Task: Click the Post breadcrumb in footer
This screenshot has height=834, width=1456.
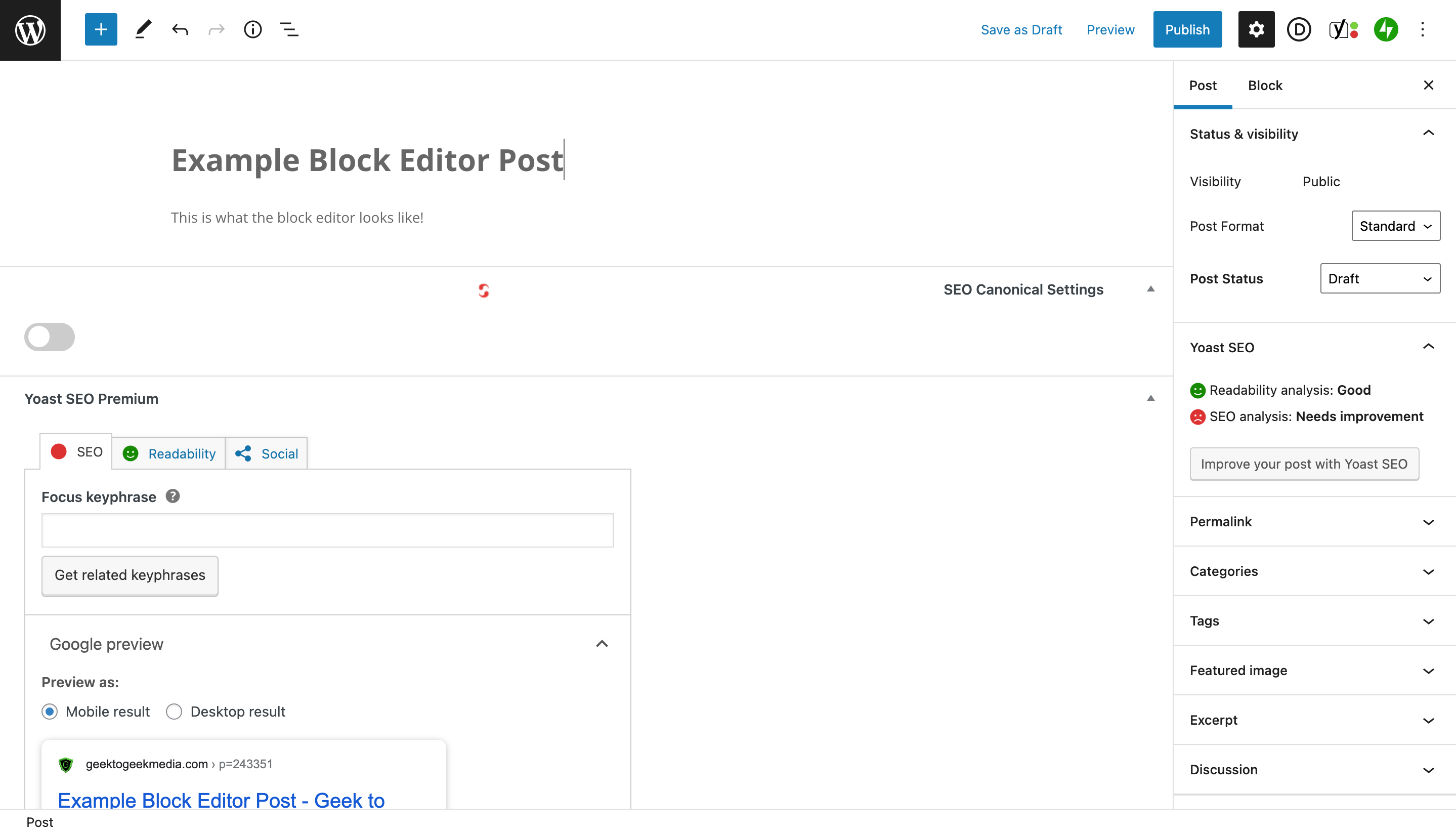Action: point(39,822)
